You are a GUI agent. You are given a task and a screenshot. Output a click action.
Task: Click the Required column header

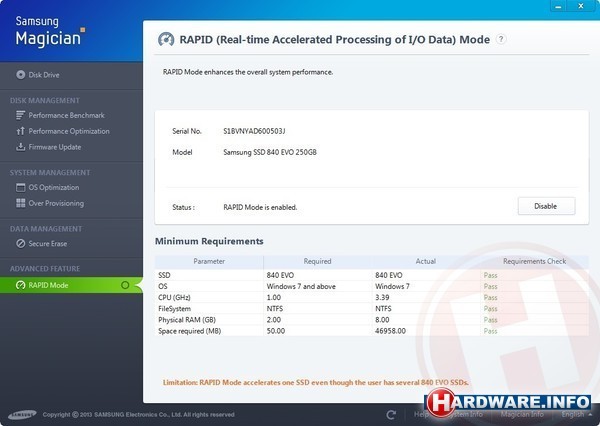317,261
